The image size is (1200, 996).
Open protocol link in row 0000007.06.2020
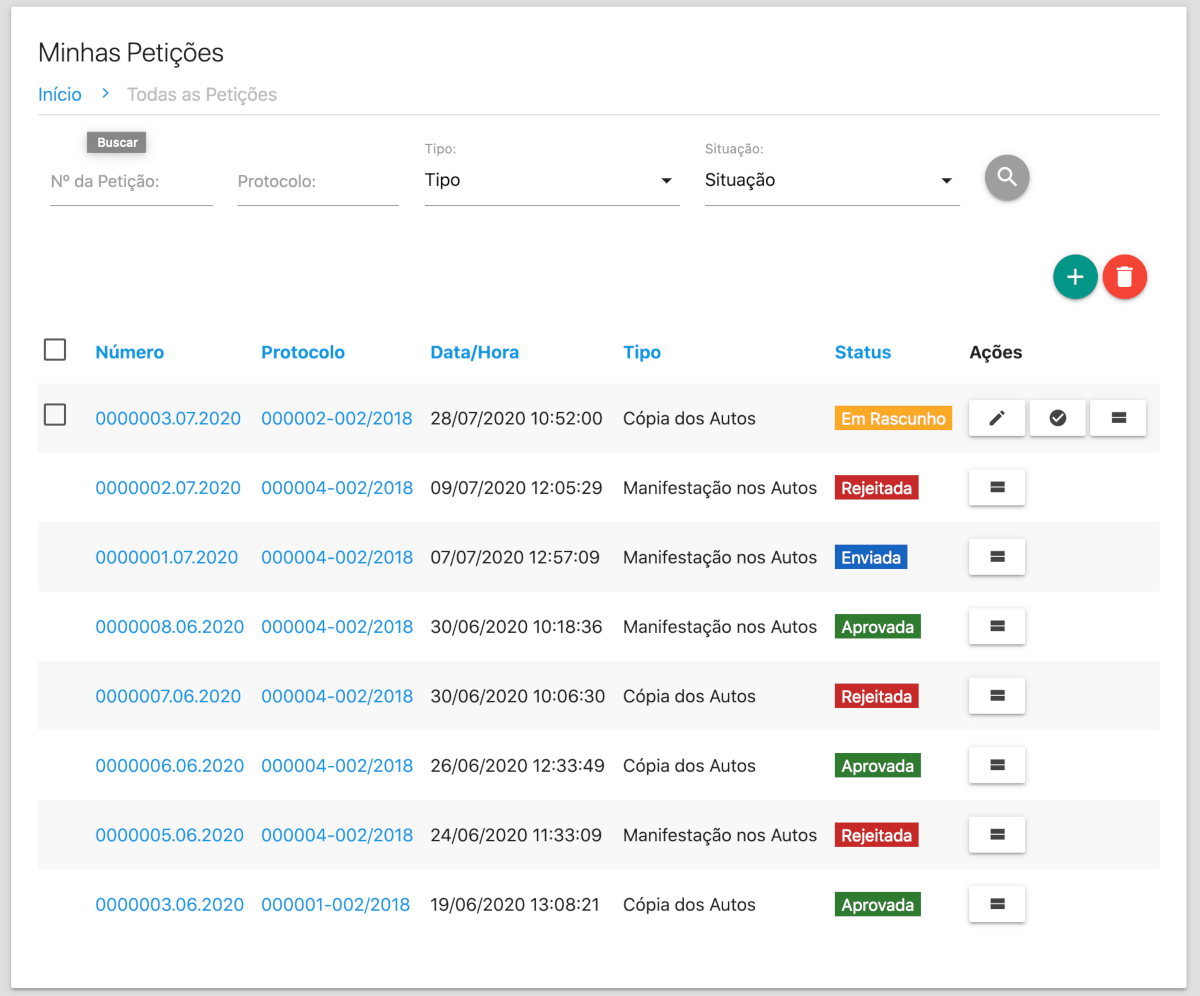pyautogui.click(x=337, y=696)
